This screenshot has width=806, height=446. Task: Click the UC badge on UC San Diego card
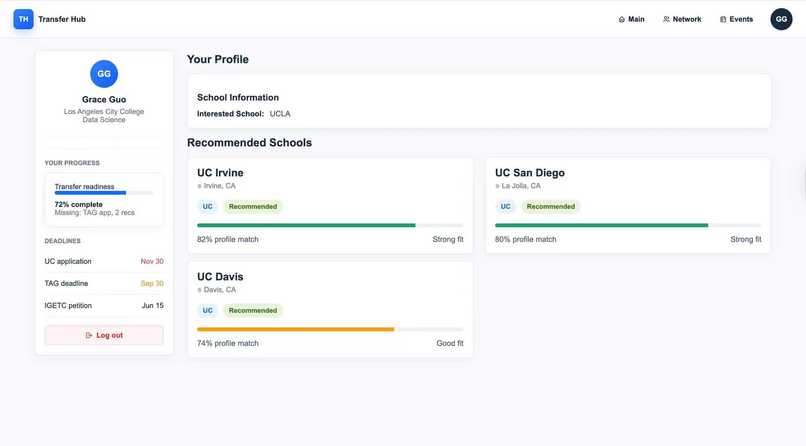505,207
